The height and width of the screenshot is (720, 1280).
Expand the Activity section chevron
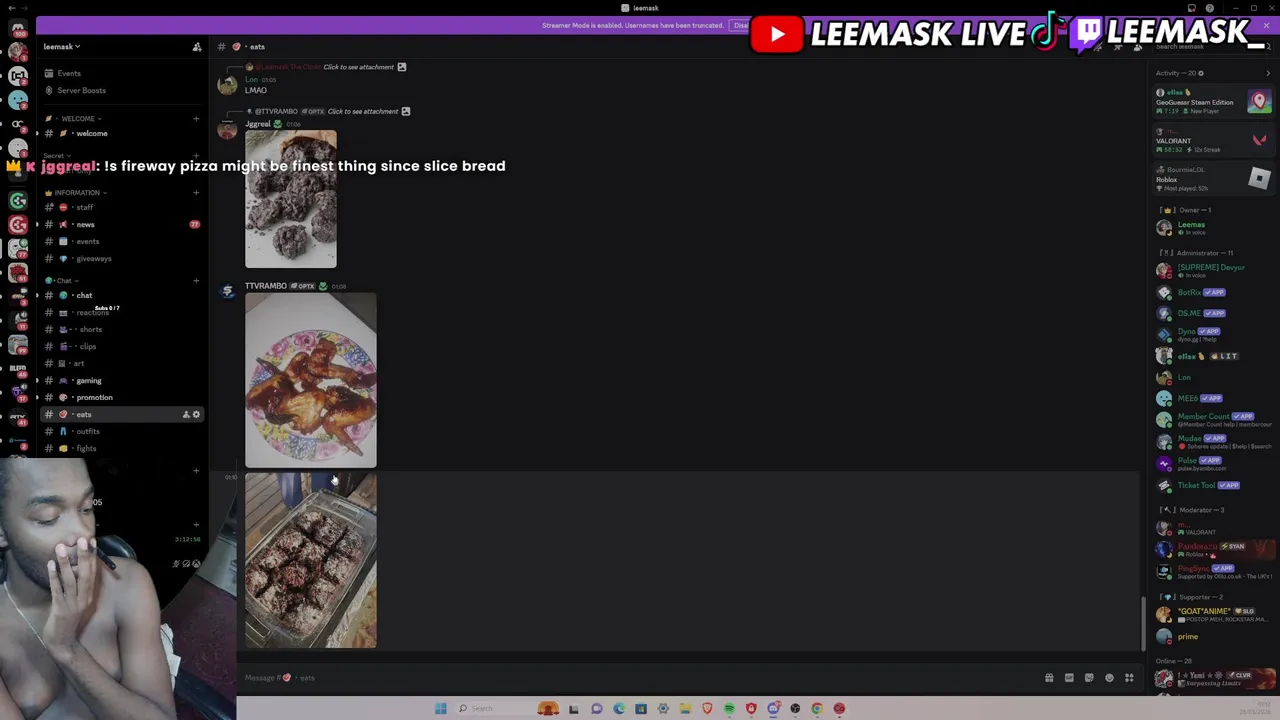point(1268,73)
